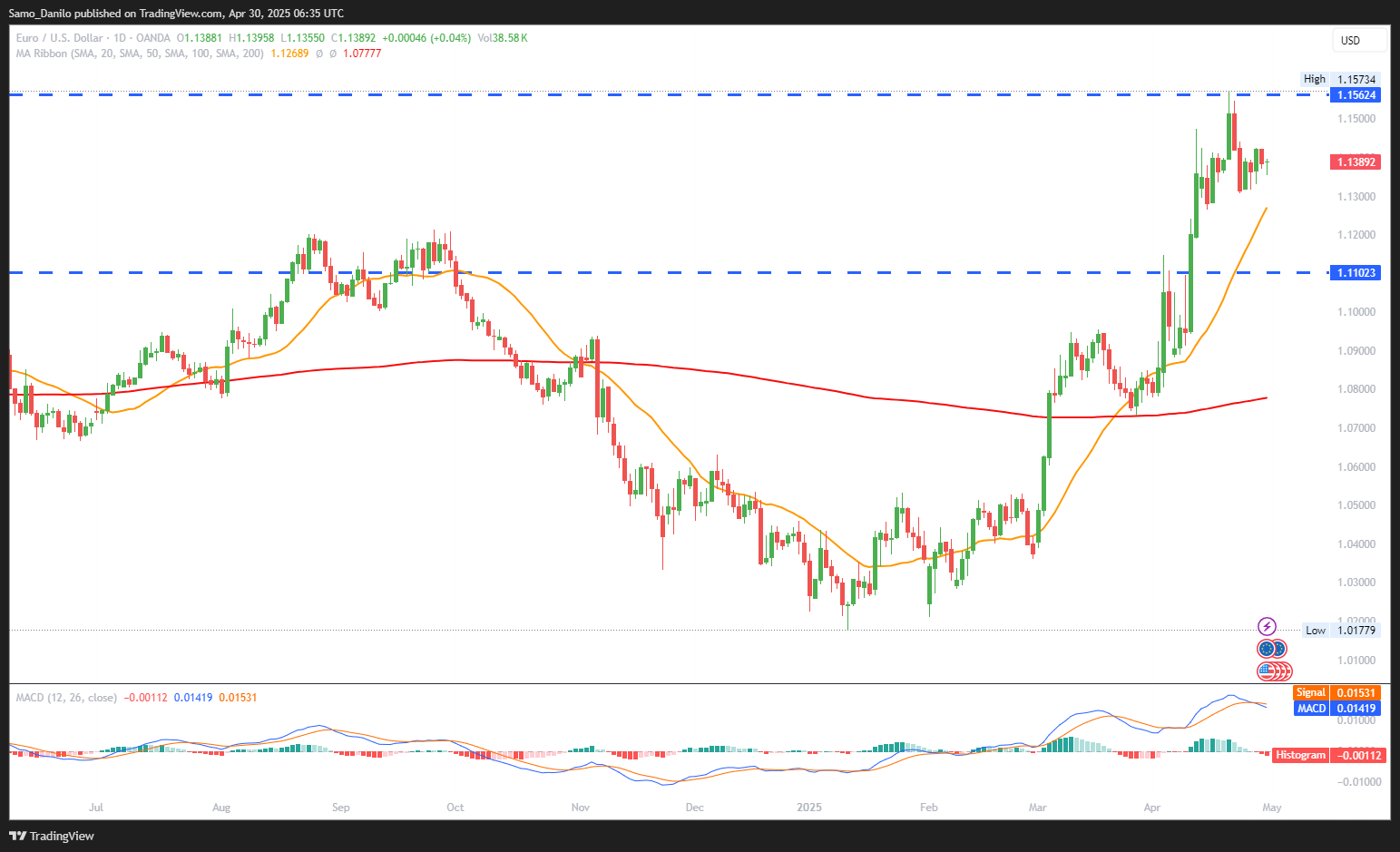
Task: Open the USD currency selector
Action: tap(1358, 40)
